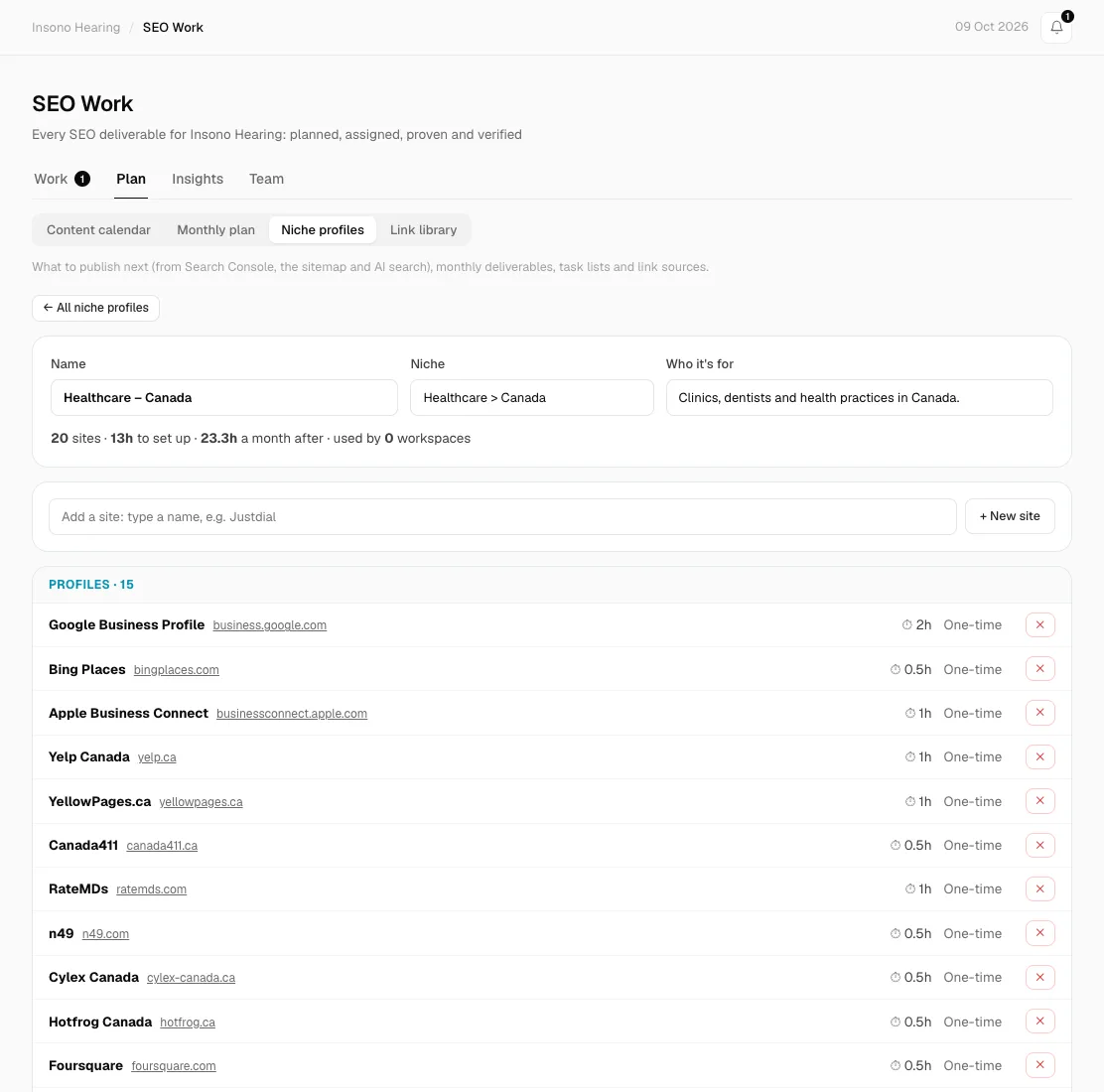
Task: Delete Apple Business Connect via X icon
Action: click(x=1039, y=713)
